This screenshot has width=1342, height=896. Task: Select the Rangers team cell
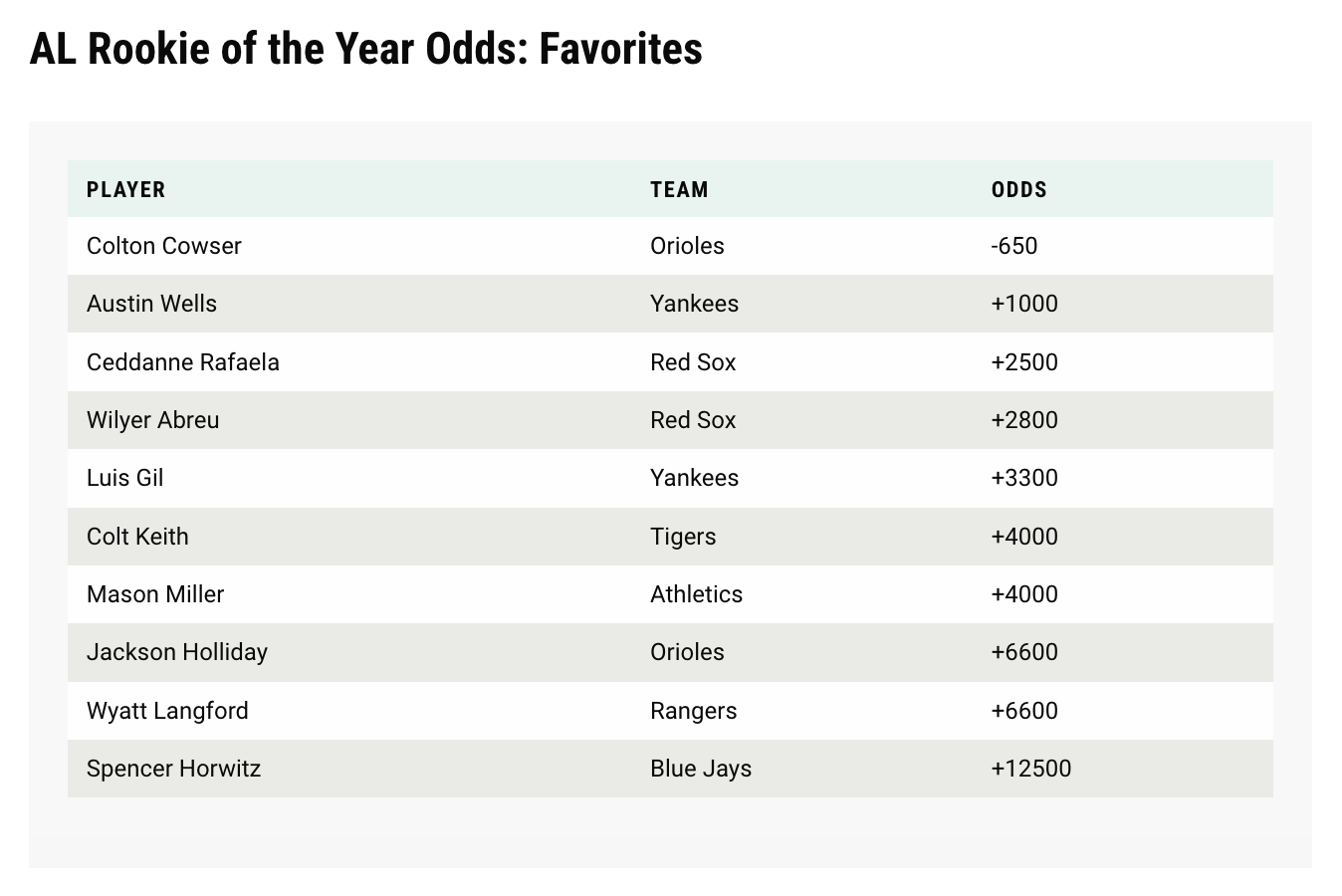click(x=694, y=711)
